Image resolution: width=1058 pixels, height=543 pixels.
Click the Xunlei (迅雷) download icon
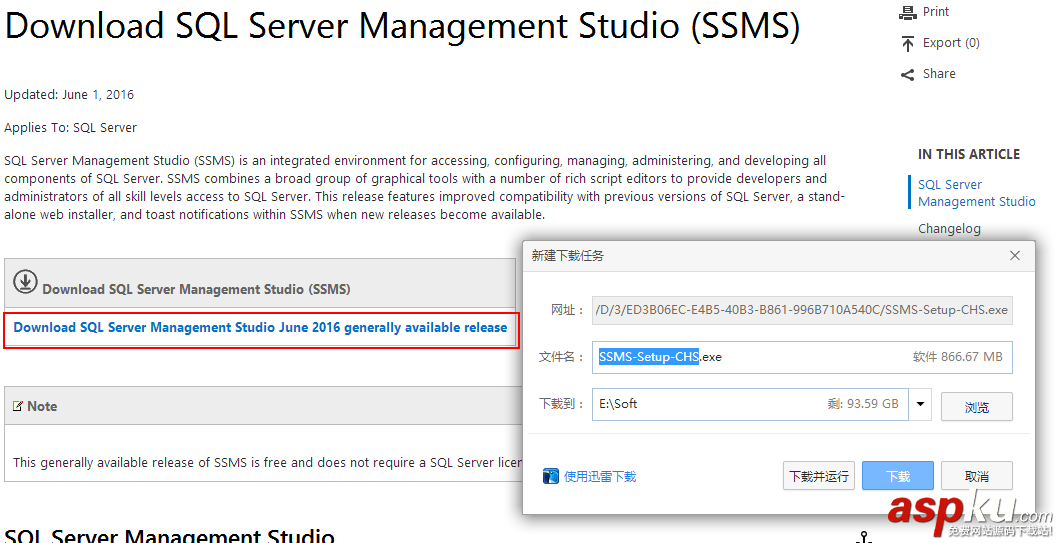(x=551, y=476)
